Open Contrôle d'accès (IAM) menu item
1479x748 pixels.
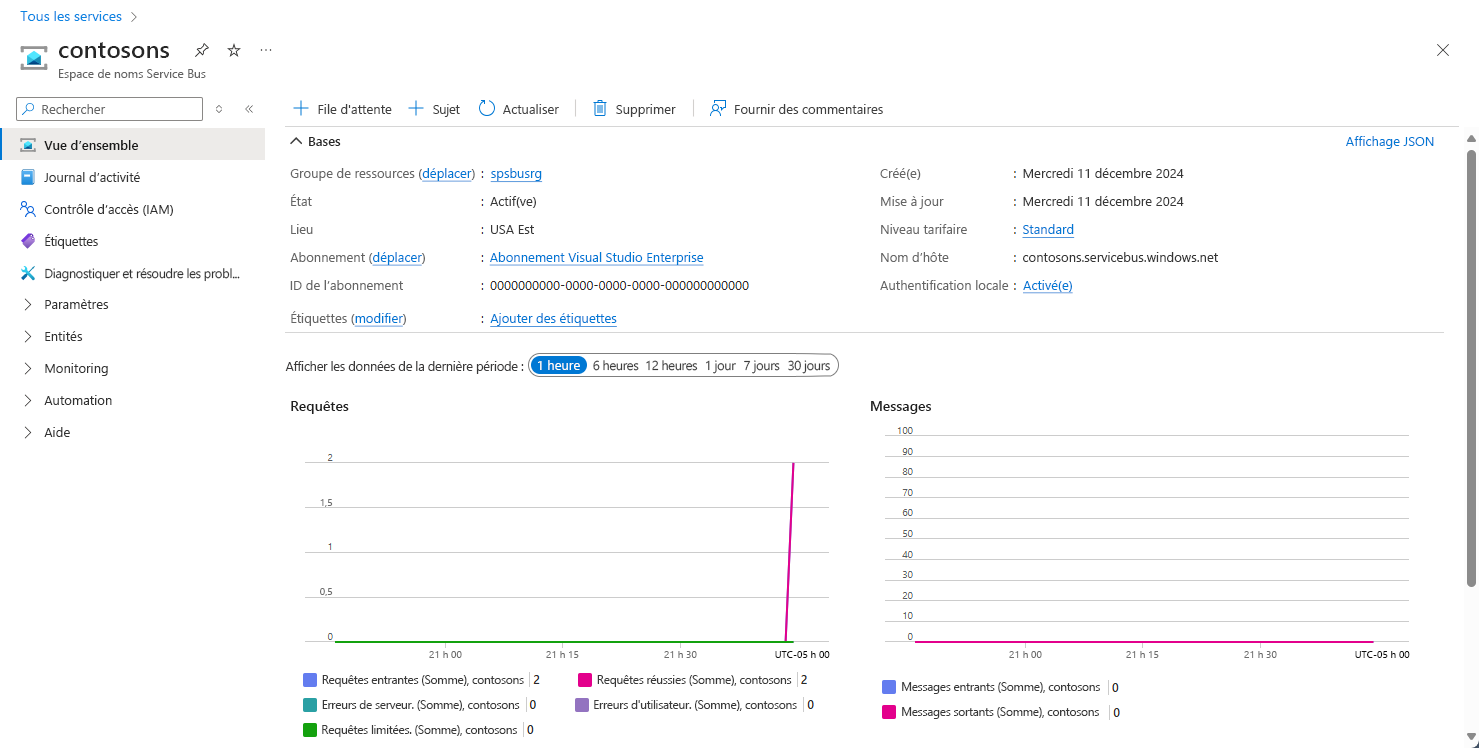point(133,209)
